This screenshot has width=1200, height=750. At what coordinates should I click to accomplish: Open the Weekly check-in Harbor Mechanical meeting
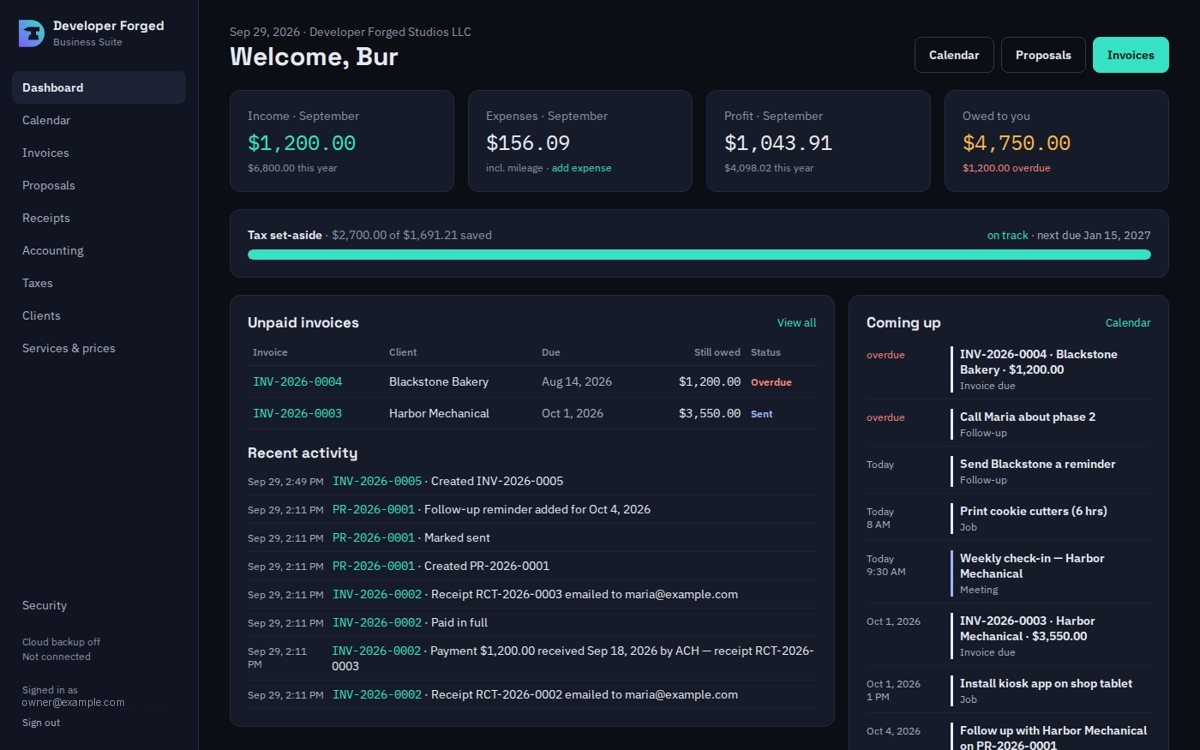[1050, 573]
